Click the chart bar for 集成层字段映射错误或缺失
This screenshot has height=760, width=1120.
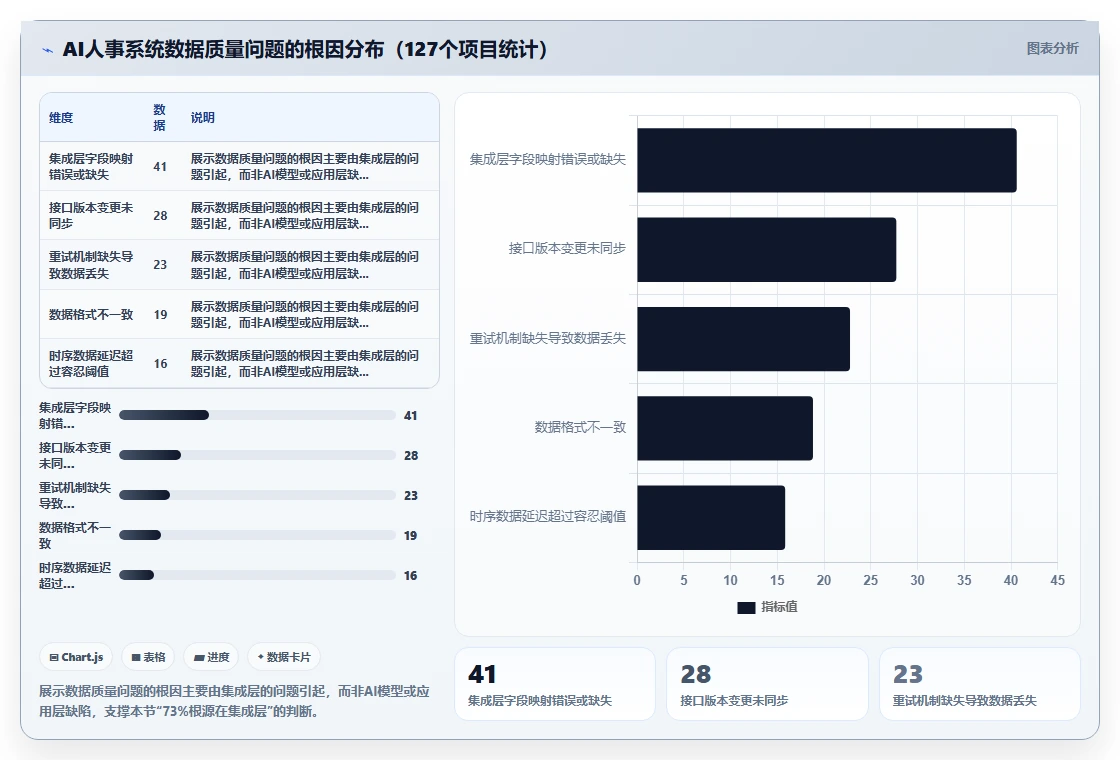click(826, 161)
